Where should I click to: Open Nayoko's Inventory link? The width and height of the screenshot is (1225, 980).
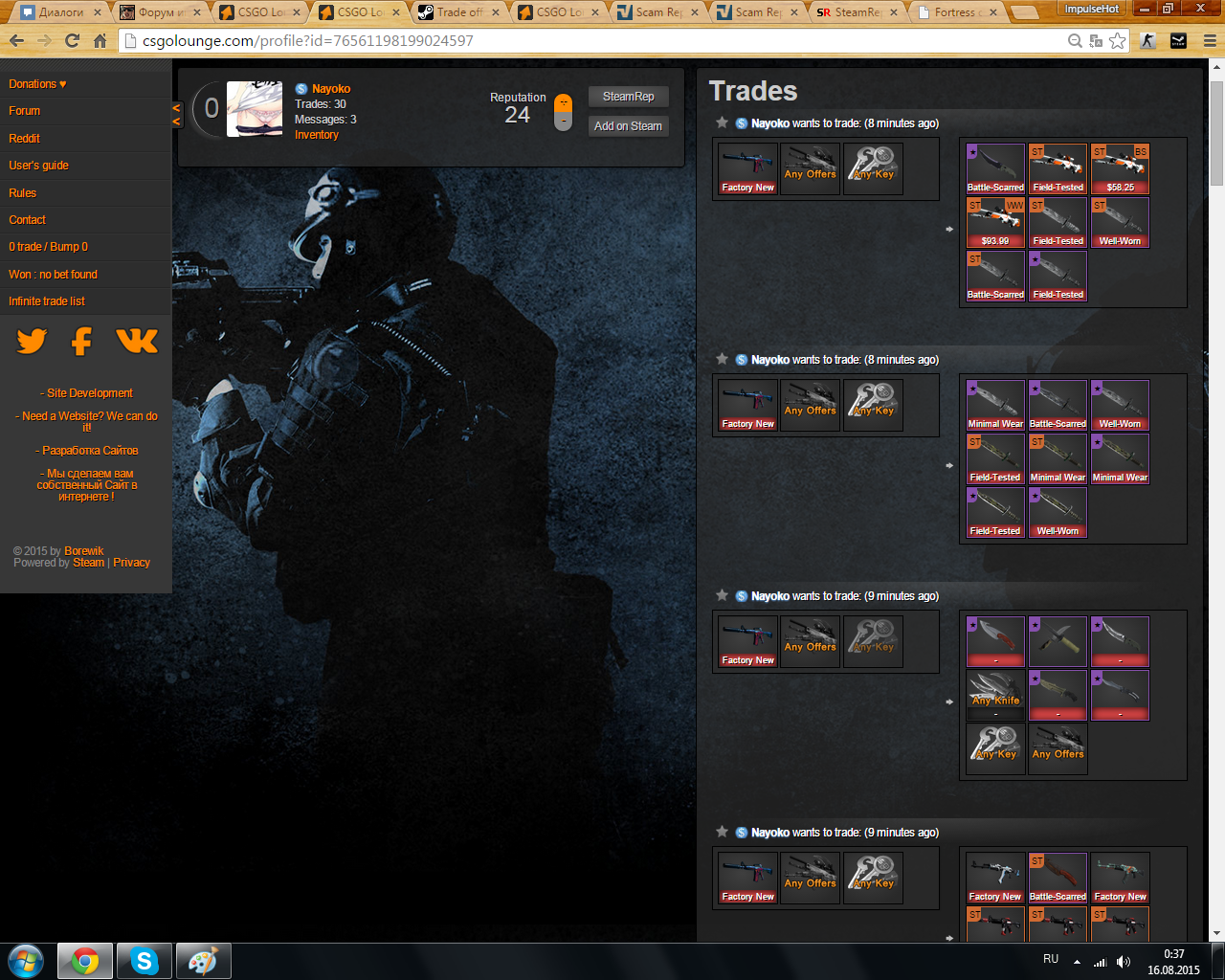317,135
